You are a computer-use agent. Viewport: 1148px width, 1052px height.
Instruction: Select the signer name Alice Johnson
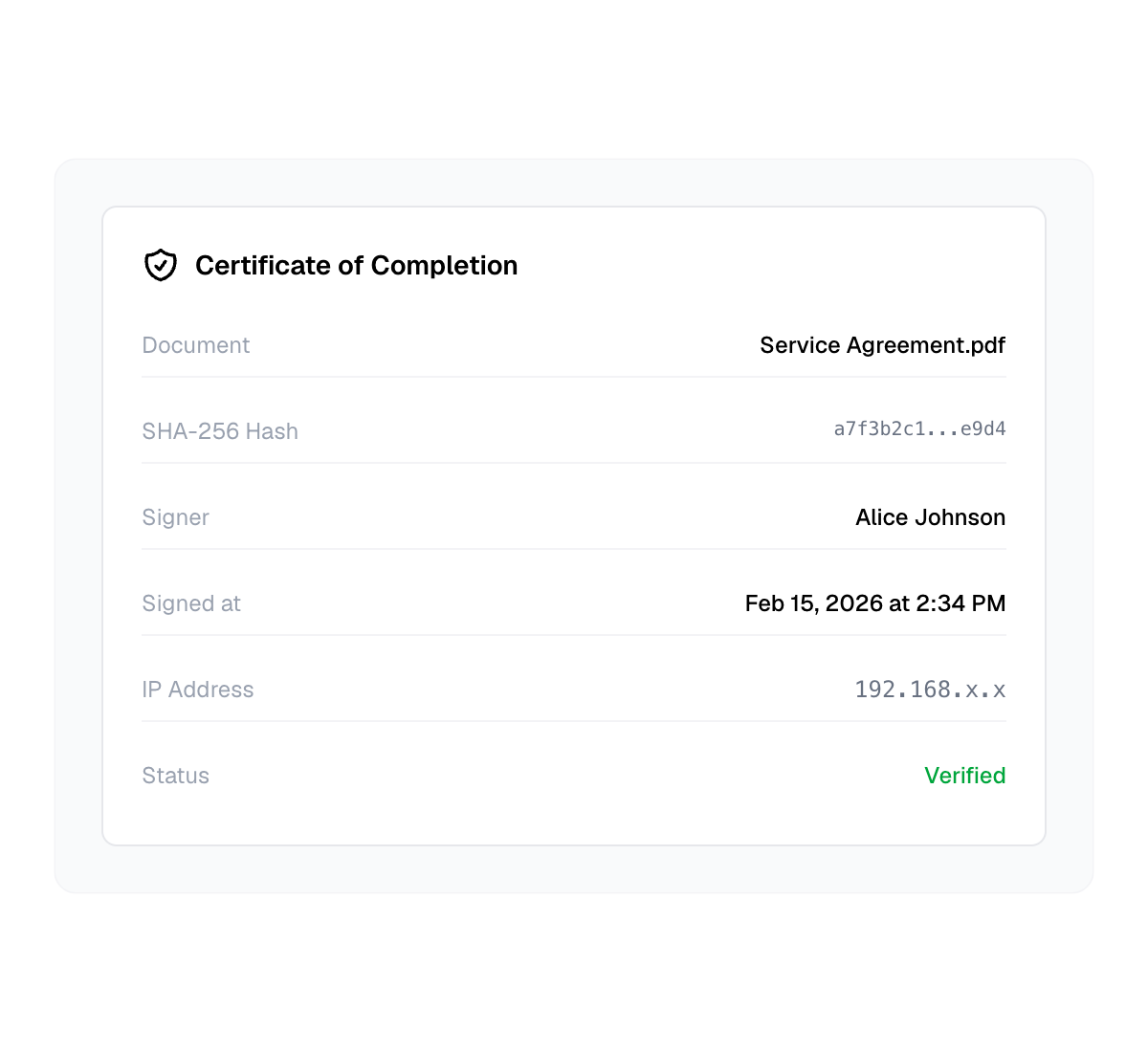[x=930, y=517]
